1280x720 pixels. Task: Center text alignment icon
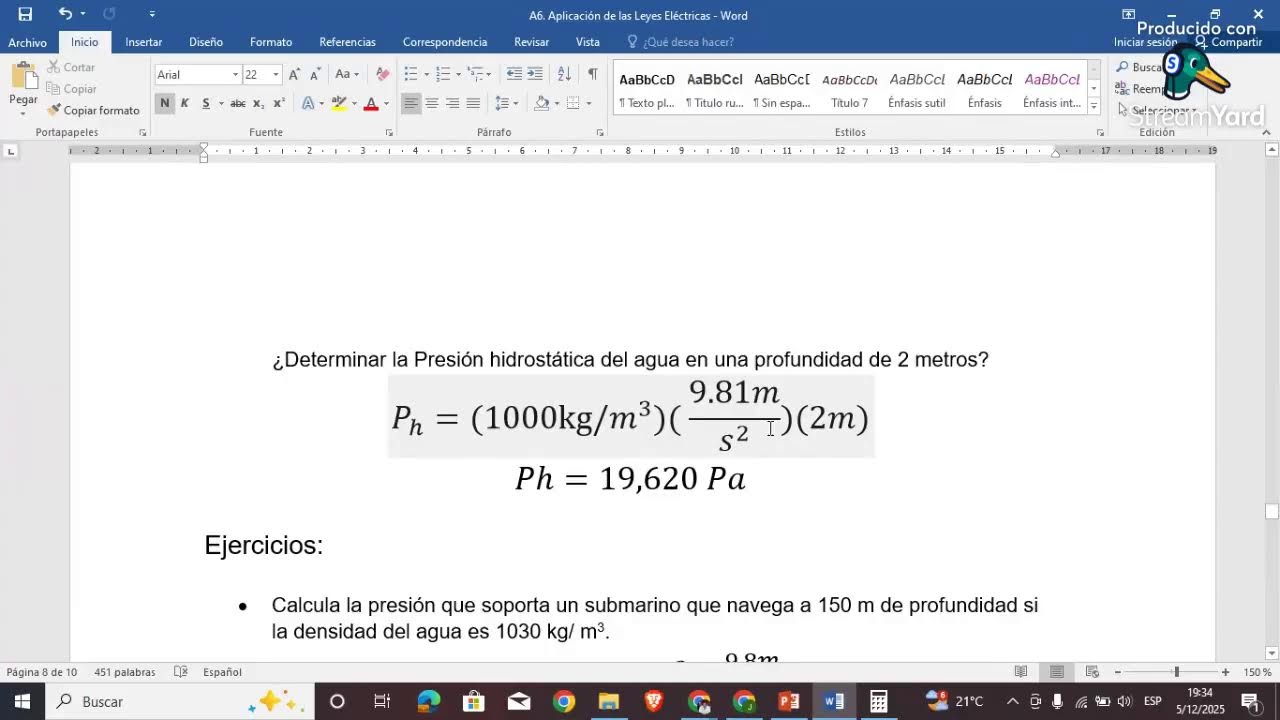[432, 103]
